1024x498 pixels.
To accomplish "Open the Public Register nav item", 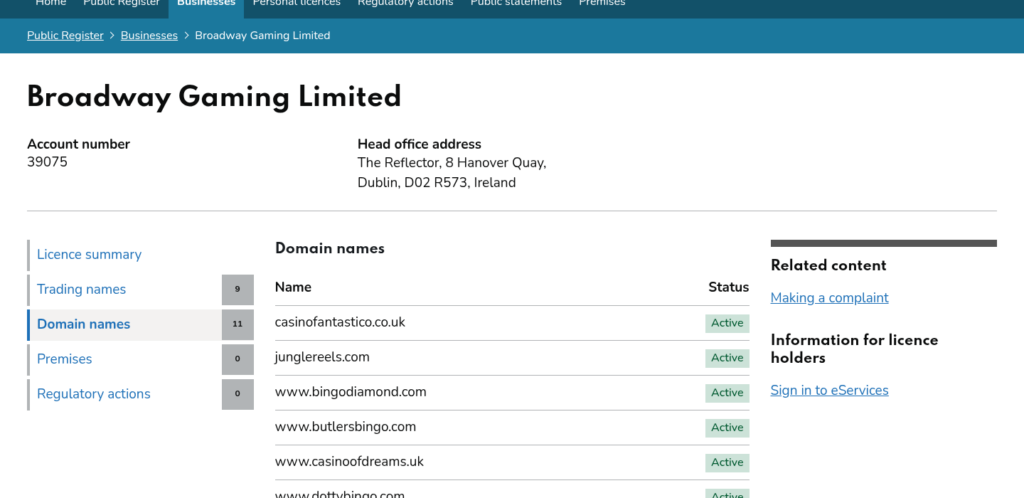I will (x=121, y=3).
